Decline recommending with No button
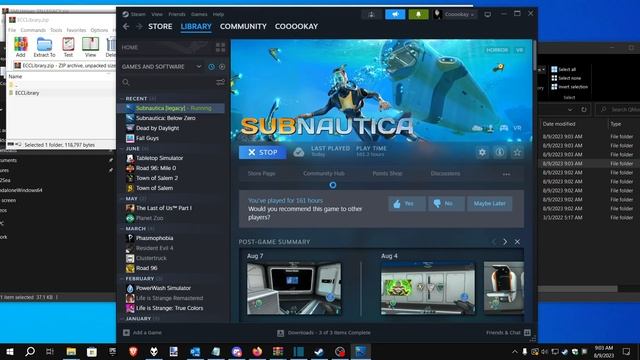Image resolution: width=640 pixels, height=360 pixels. pyautogui.click(x=446, y=203)
